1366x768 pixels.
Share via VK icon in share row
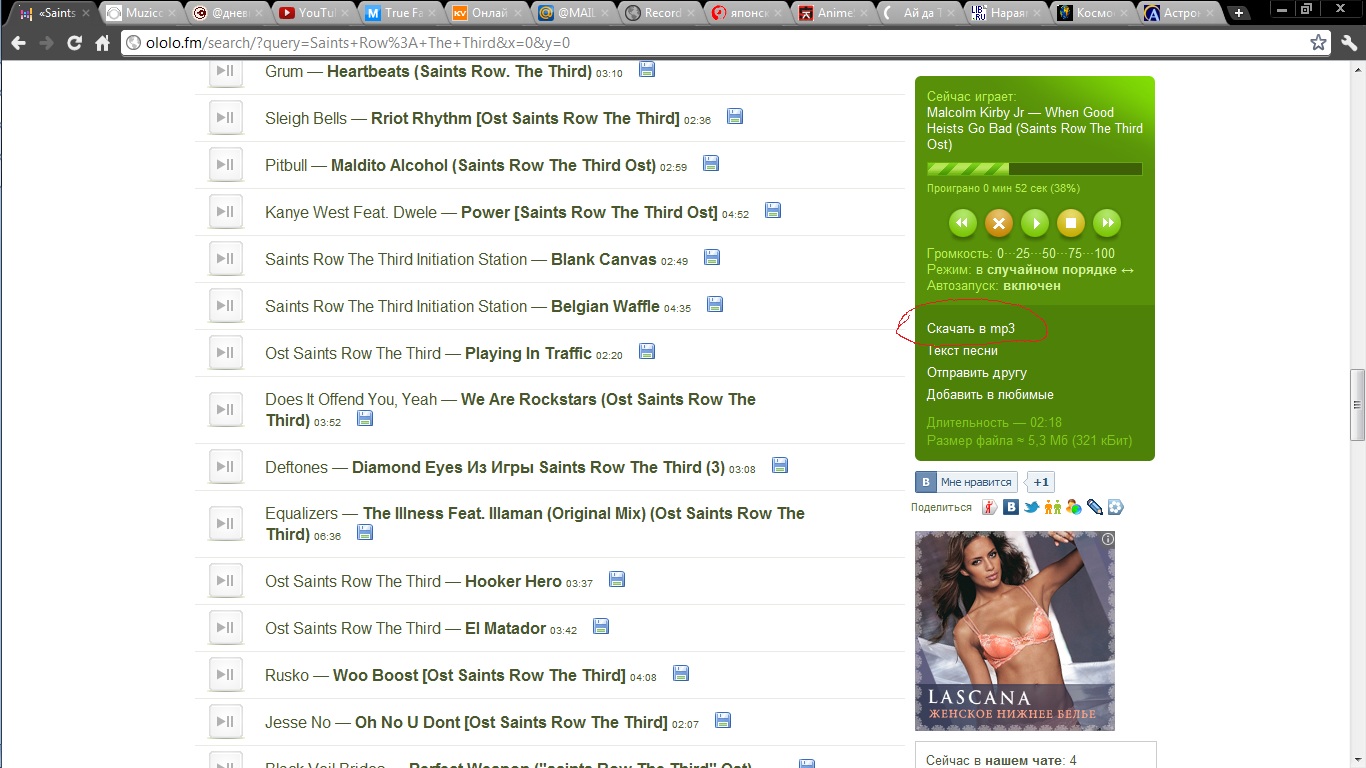pos(1011,507)
